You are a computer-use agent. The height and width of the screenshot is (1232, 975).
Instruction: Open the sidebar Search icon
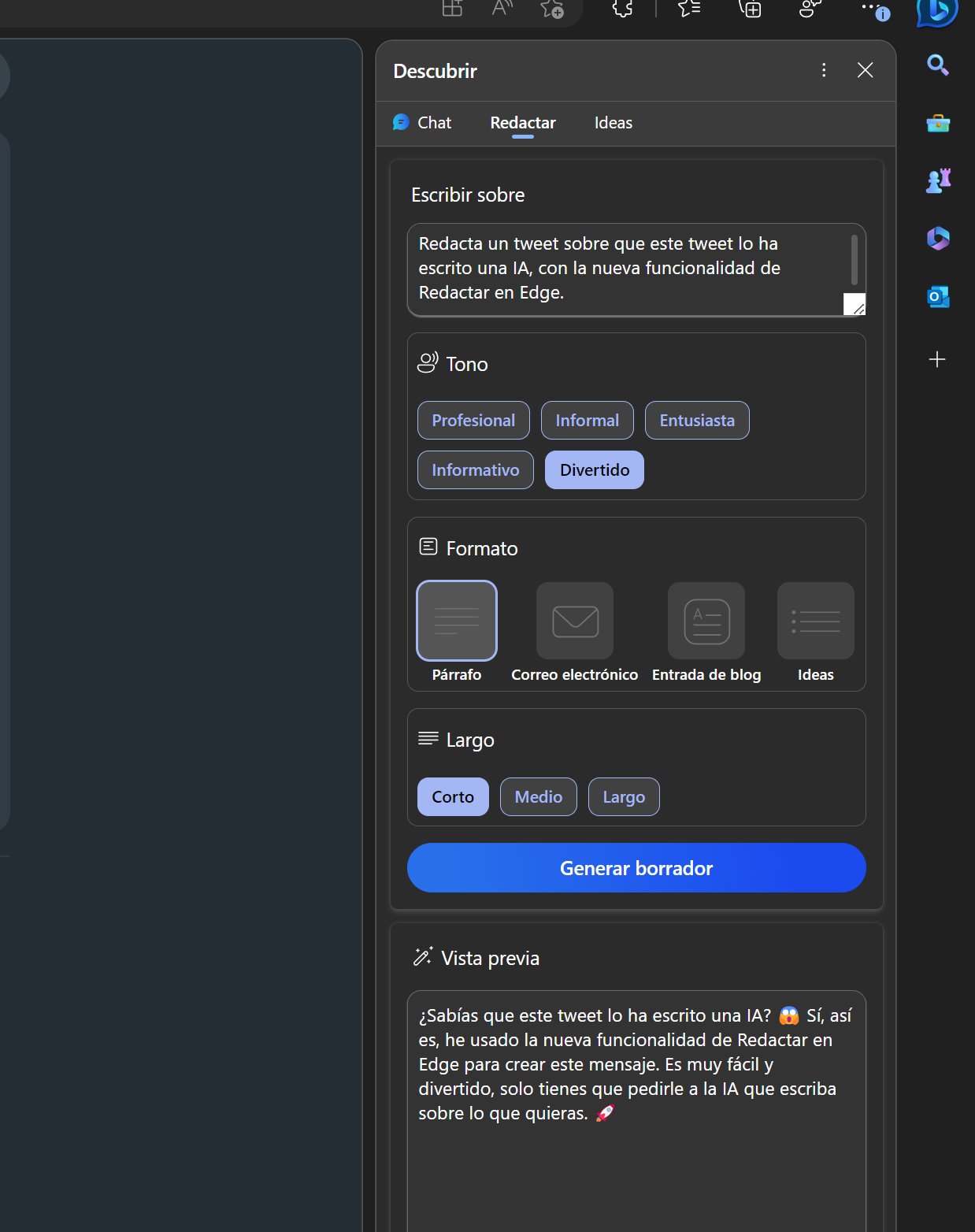point(937,65)
